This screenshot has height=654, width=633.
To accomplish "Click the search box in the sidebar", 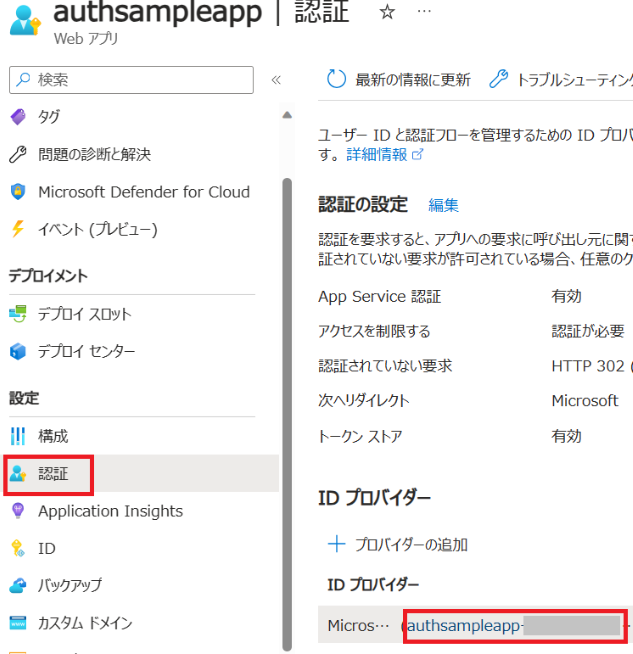I will pos(131,80).
